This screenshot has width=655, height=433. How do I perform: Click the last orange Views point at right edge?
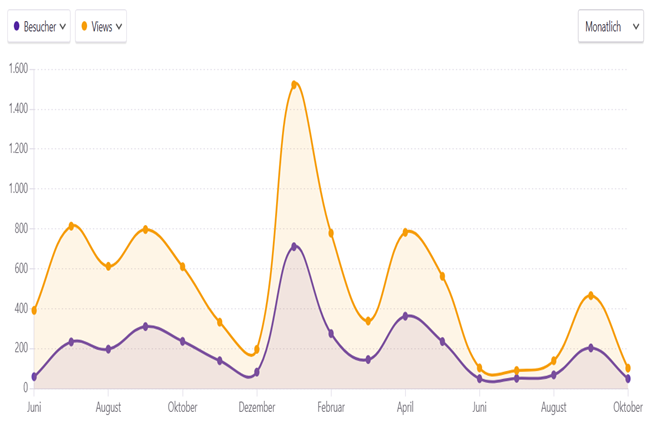(627, 368)
